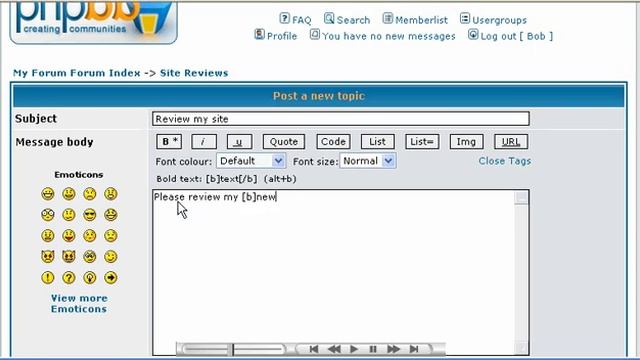Open the Font size dropdown

click(368, 161)
